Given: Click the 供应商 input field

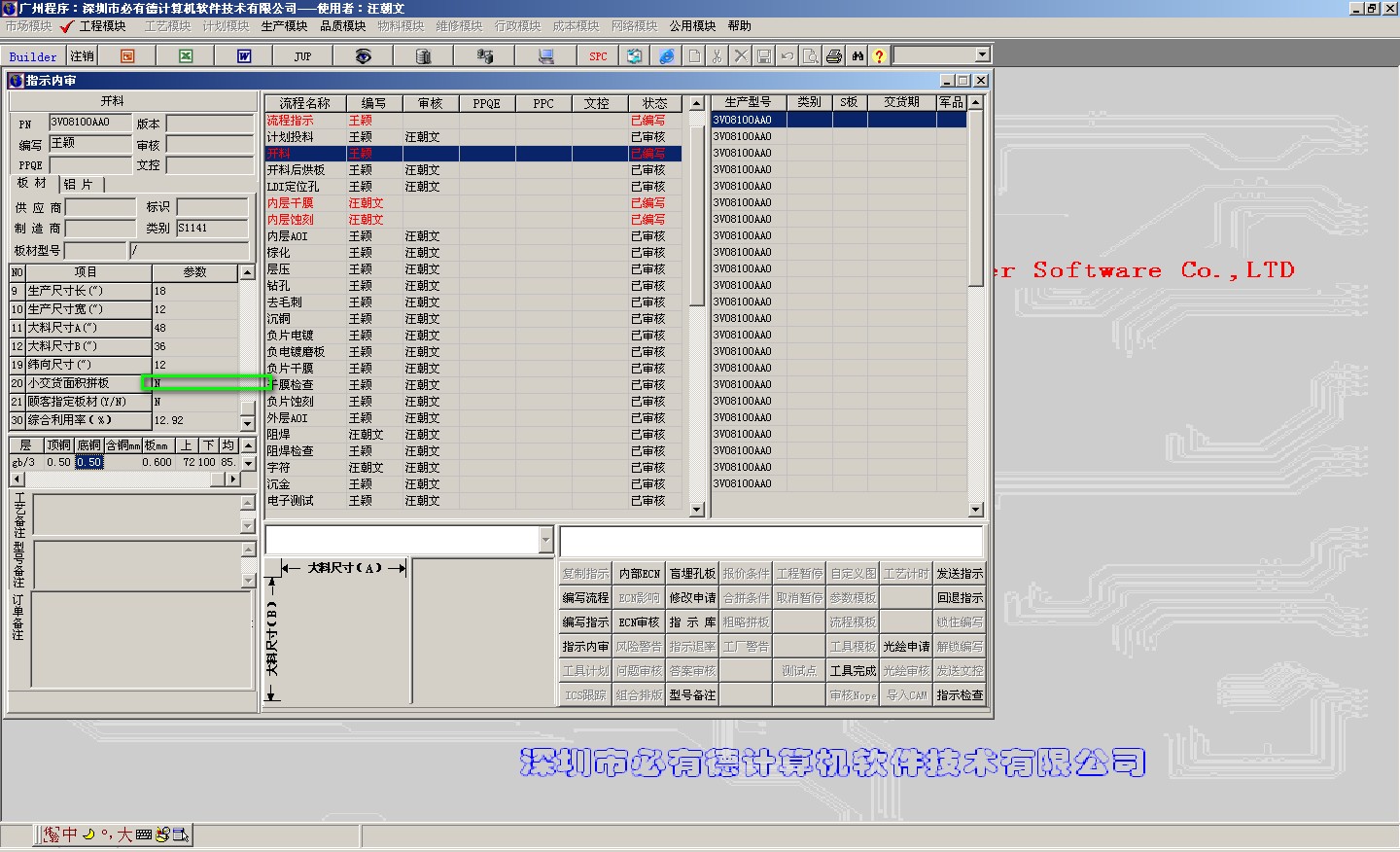Looking at the screenshot, I should point(100,207).
